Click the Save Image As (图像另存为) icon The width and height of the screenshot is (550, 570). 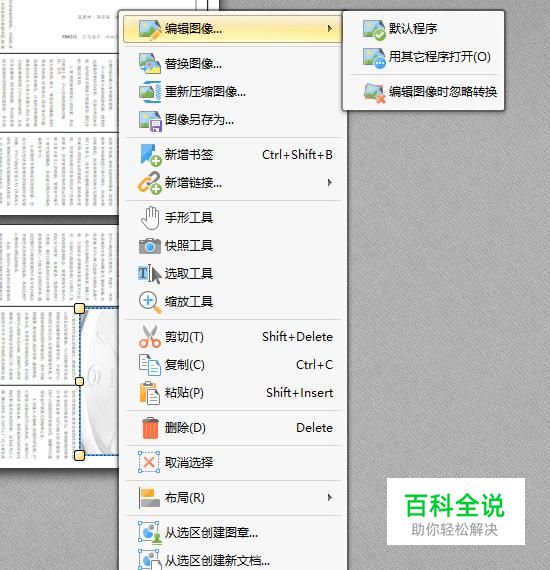[149, 120]
